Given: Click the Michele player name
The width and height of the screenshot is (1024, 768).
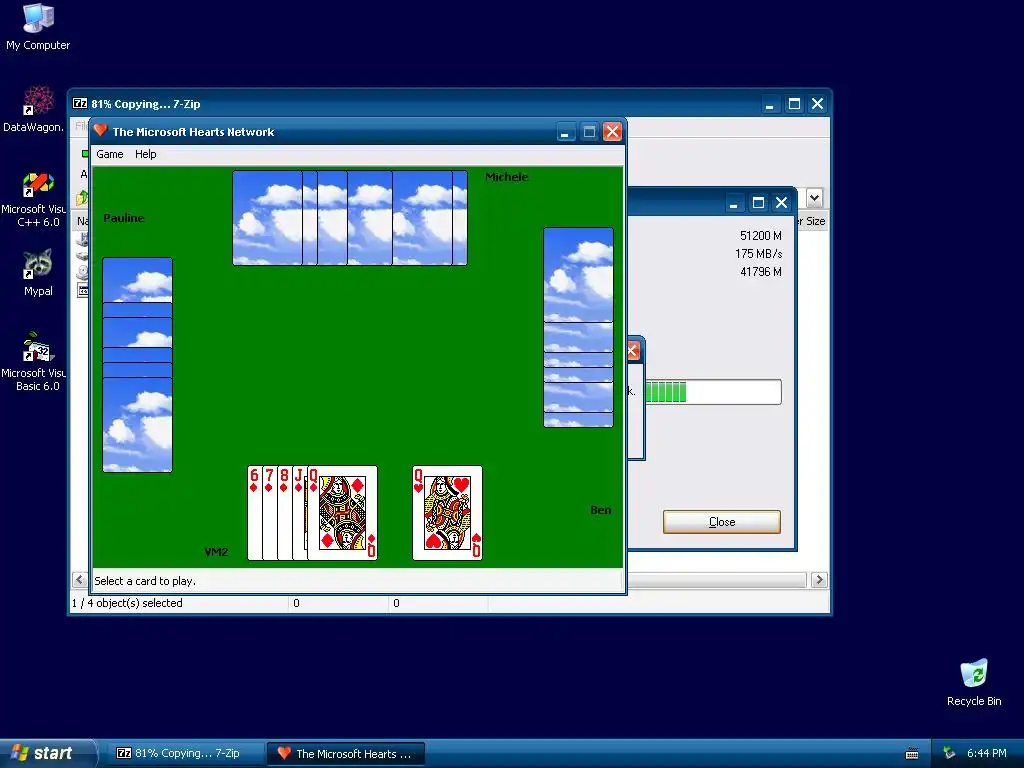Looking at the screenshot, I should (x=507, y=177).
